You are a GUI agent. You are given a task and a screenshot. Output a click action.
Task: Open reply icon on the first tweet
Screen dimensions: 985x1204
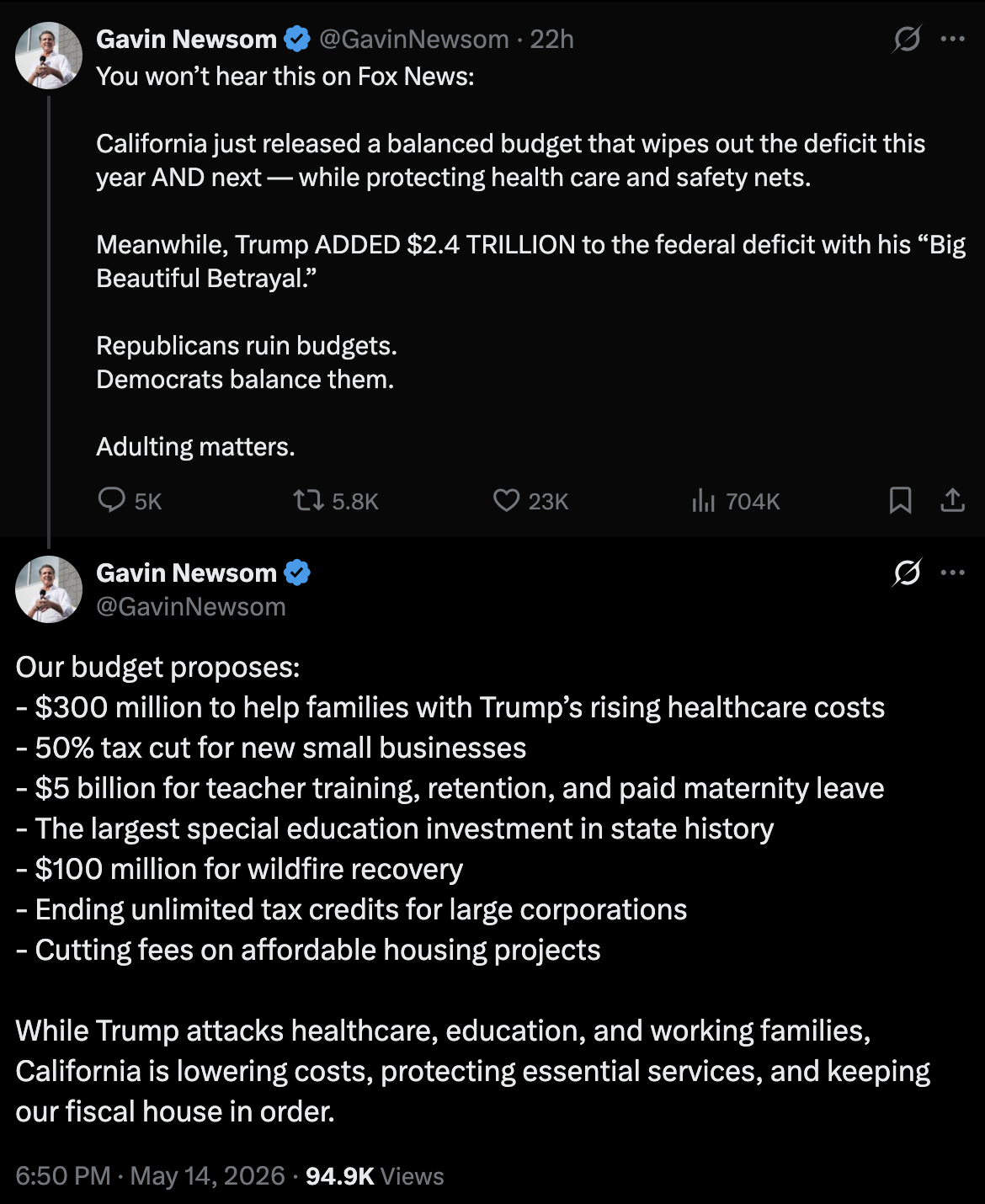click(111, 500)
